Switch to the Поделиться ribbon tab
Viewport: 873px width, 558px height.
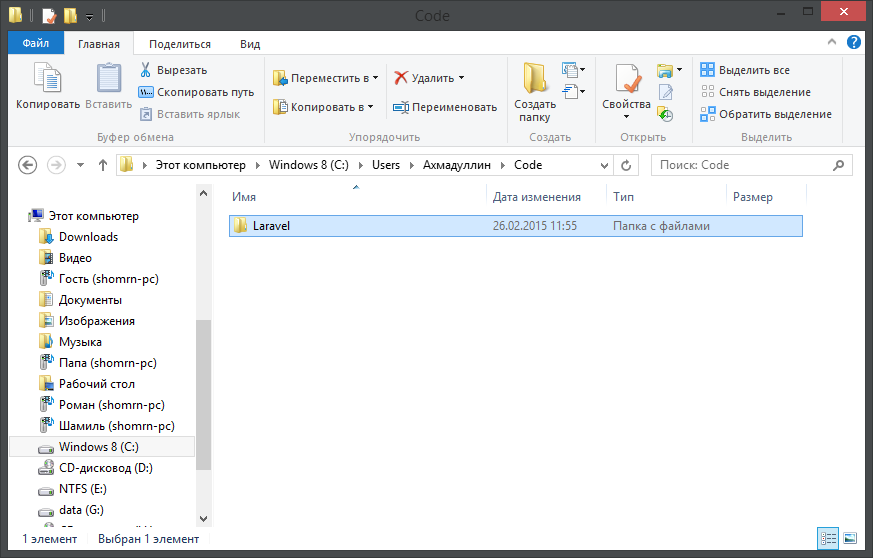coord(180,44)
